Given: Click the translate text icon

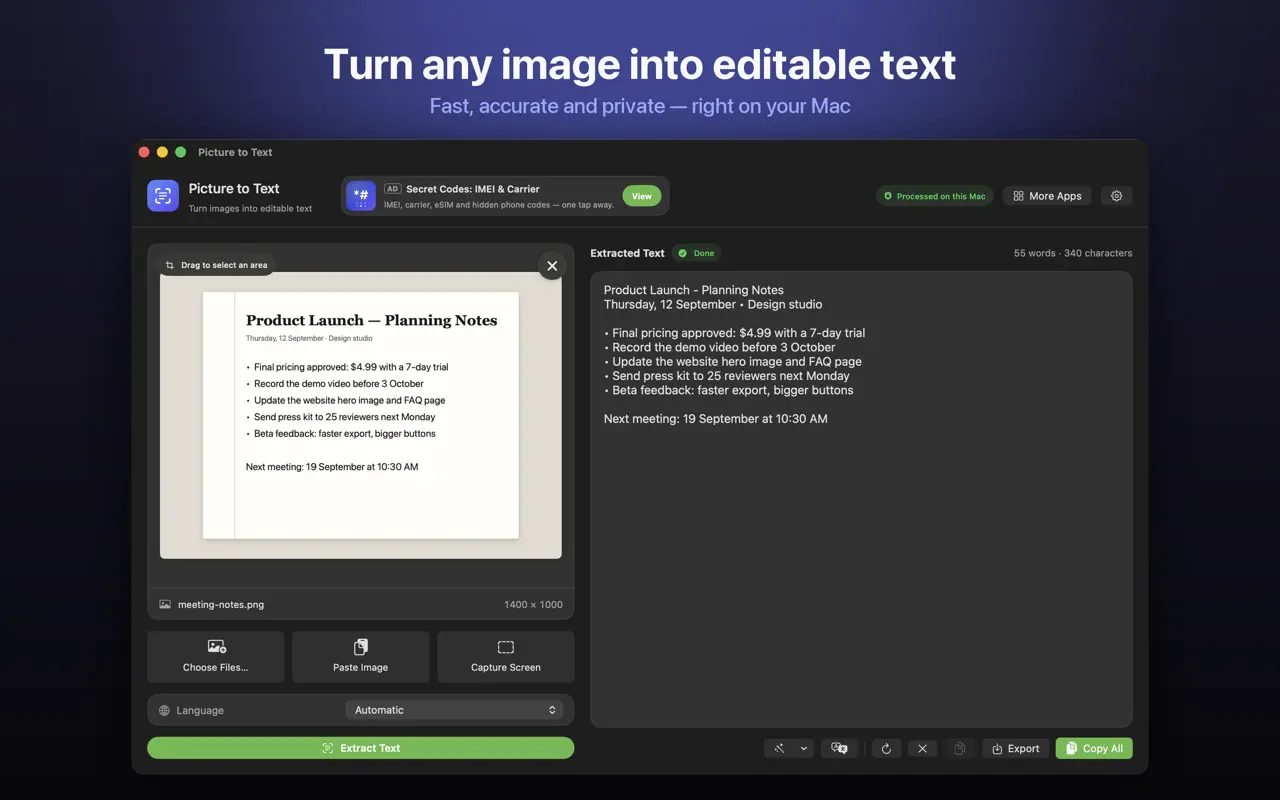Looking at the screenshot, I should coord(840,748).
